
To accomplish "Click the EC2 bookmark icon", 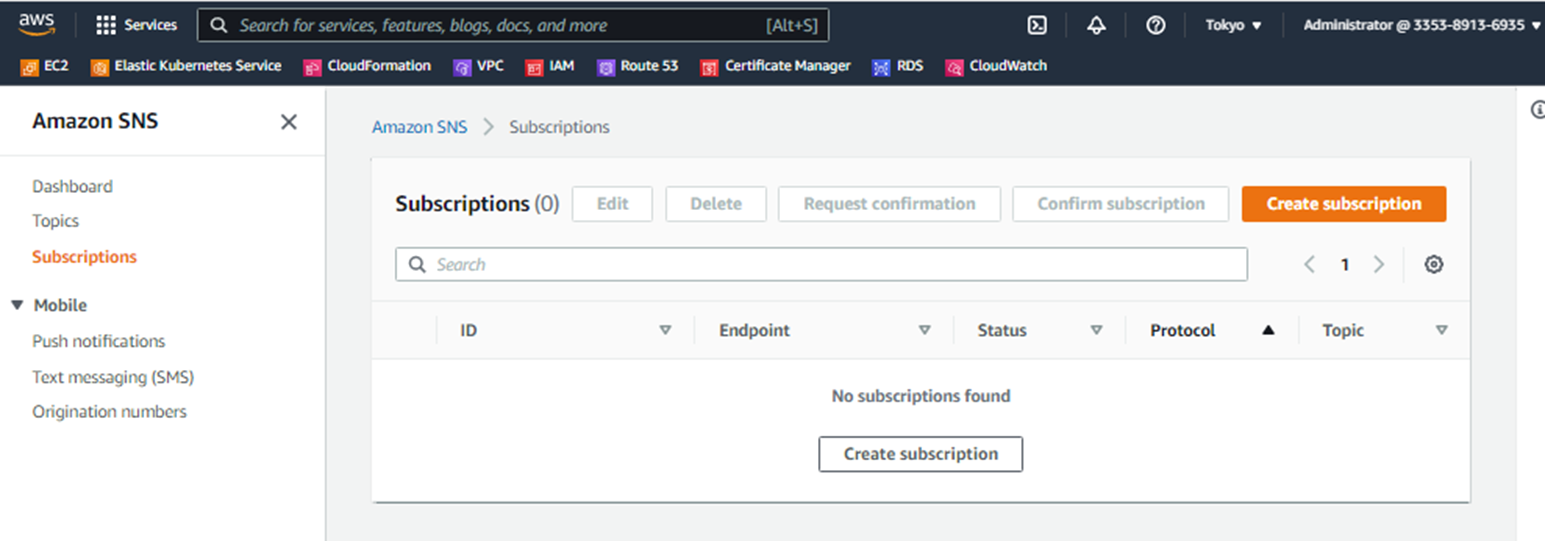I will 29,67.
